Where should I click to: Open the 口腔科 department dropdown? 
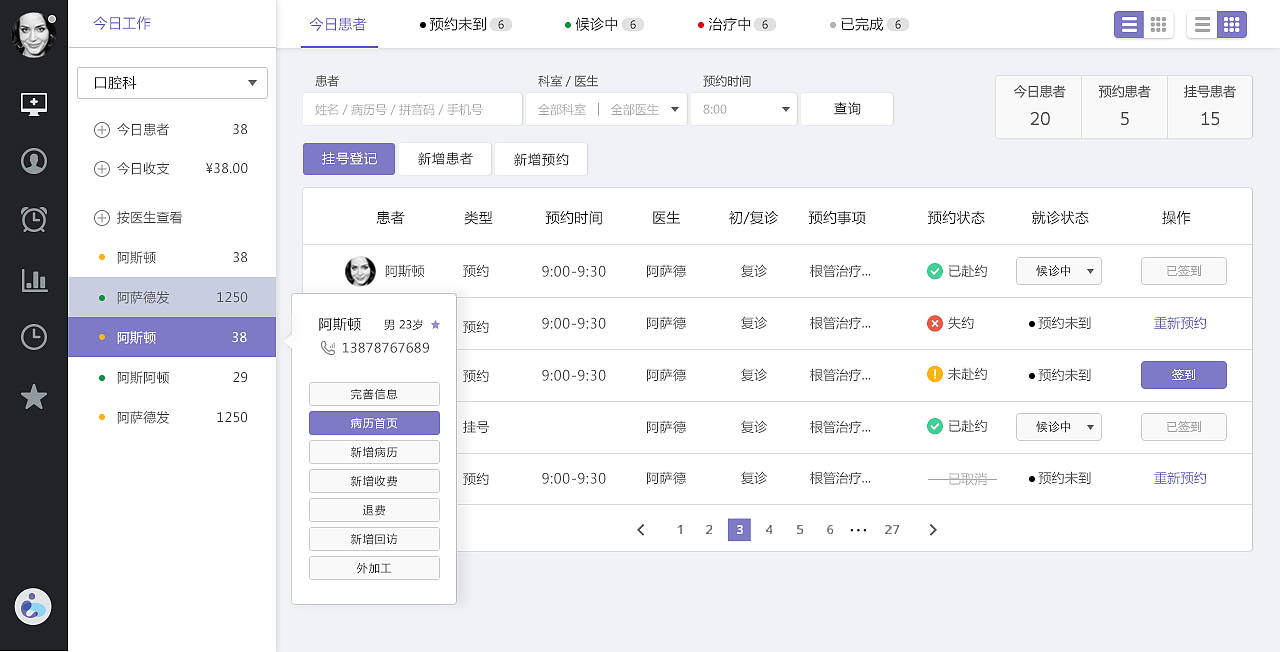coord(171,82)
